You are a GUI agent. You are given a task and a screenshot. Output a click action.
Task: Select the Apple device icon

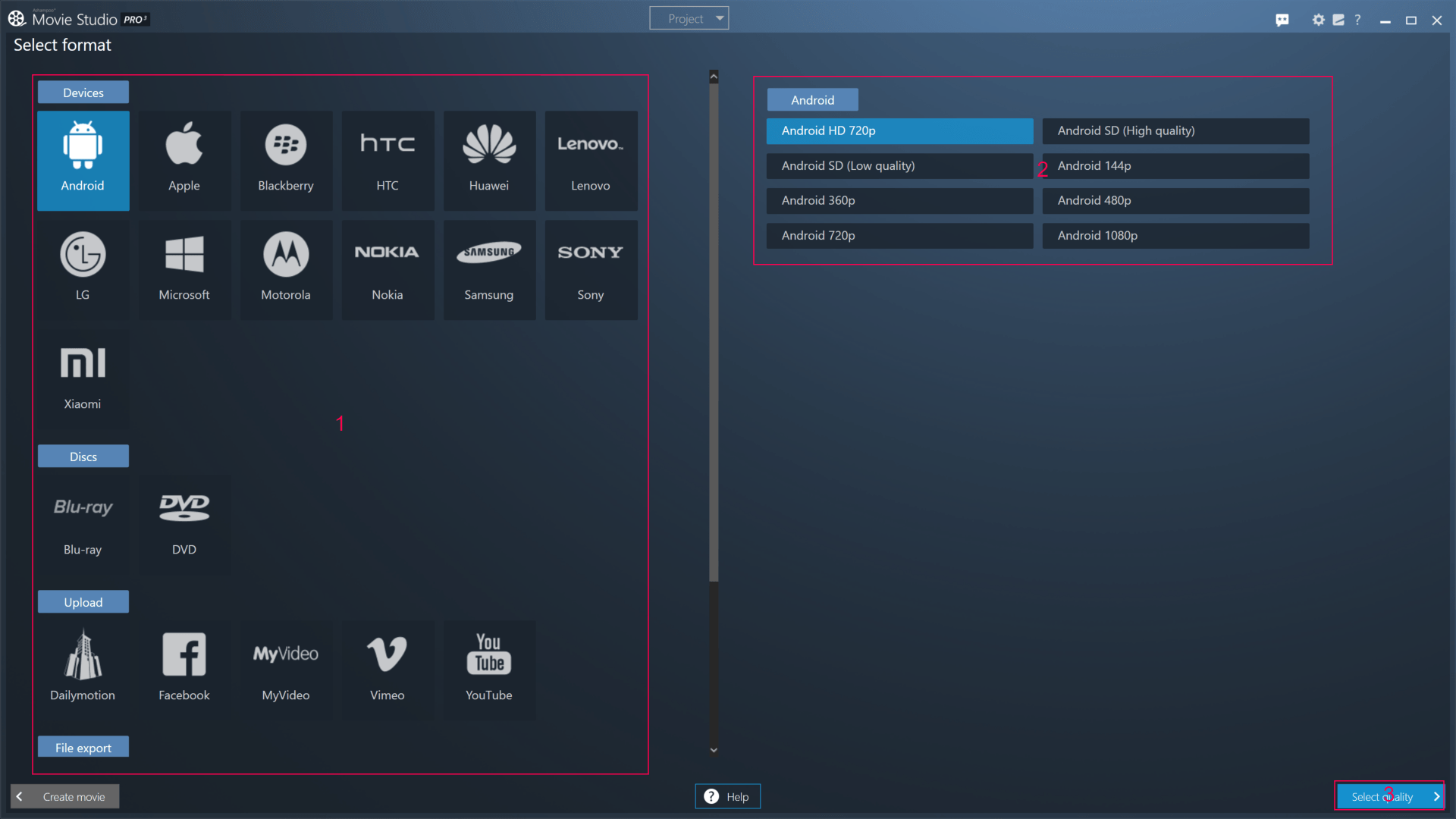click(184, 161)
